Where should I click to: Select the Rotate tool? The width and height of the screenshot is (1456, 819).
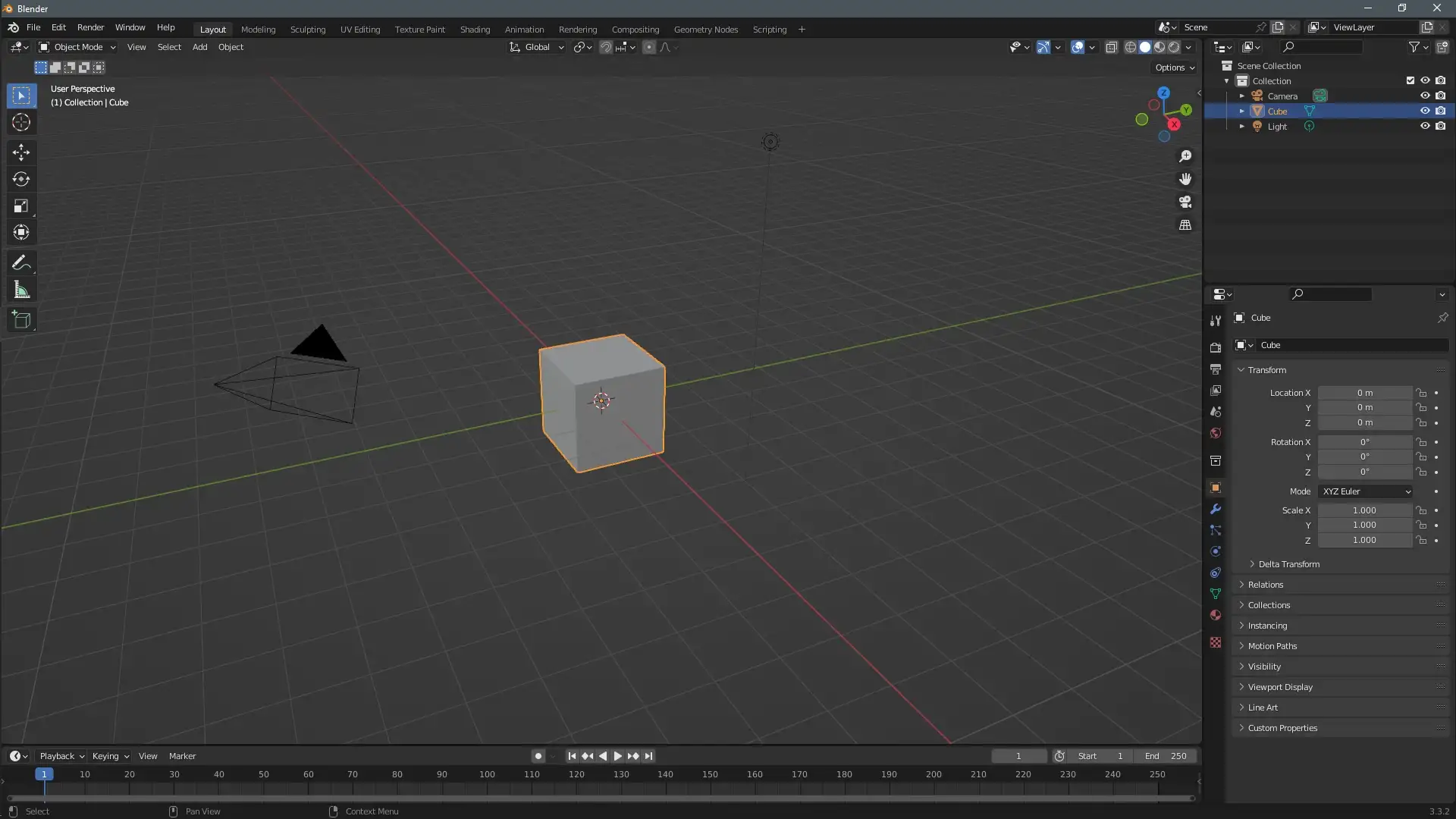click(x=21, y=180)
